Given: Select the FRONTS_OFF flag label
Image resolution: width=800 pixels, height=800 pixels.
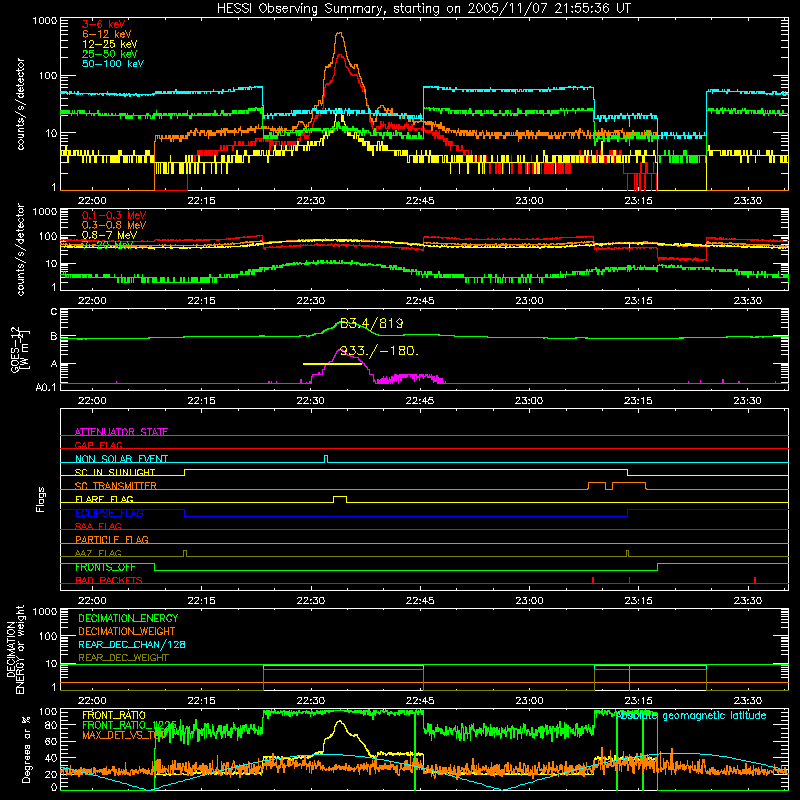Looking at the screenshot, I should click(x=105, y=567).
